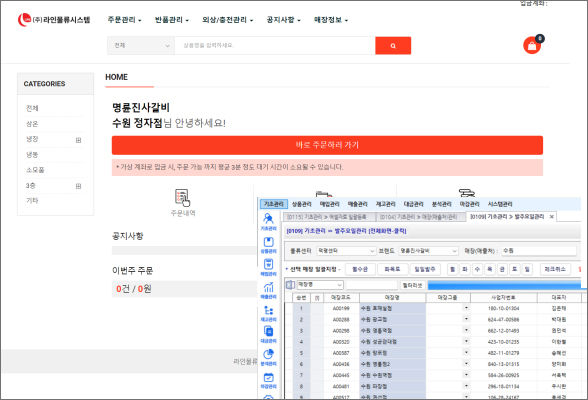This screenshot has width=588, height=400.
Task: Click the 매출관리 chart sidebar icon
Action: click(268, 291)
